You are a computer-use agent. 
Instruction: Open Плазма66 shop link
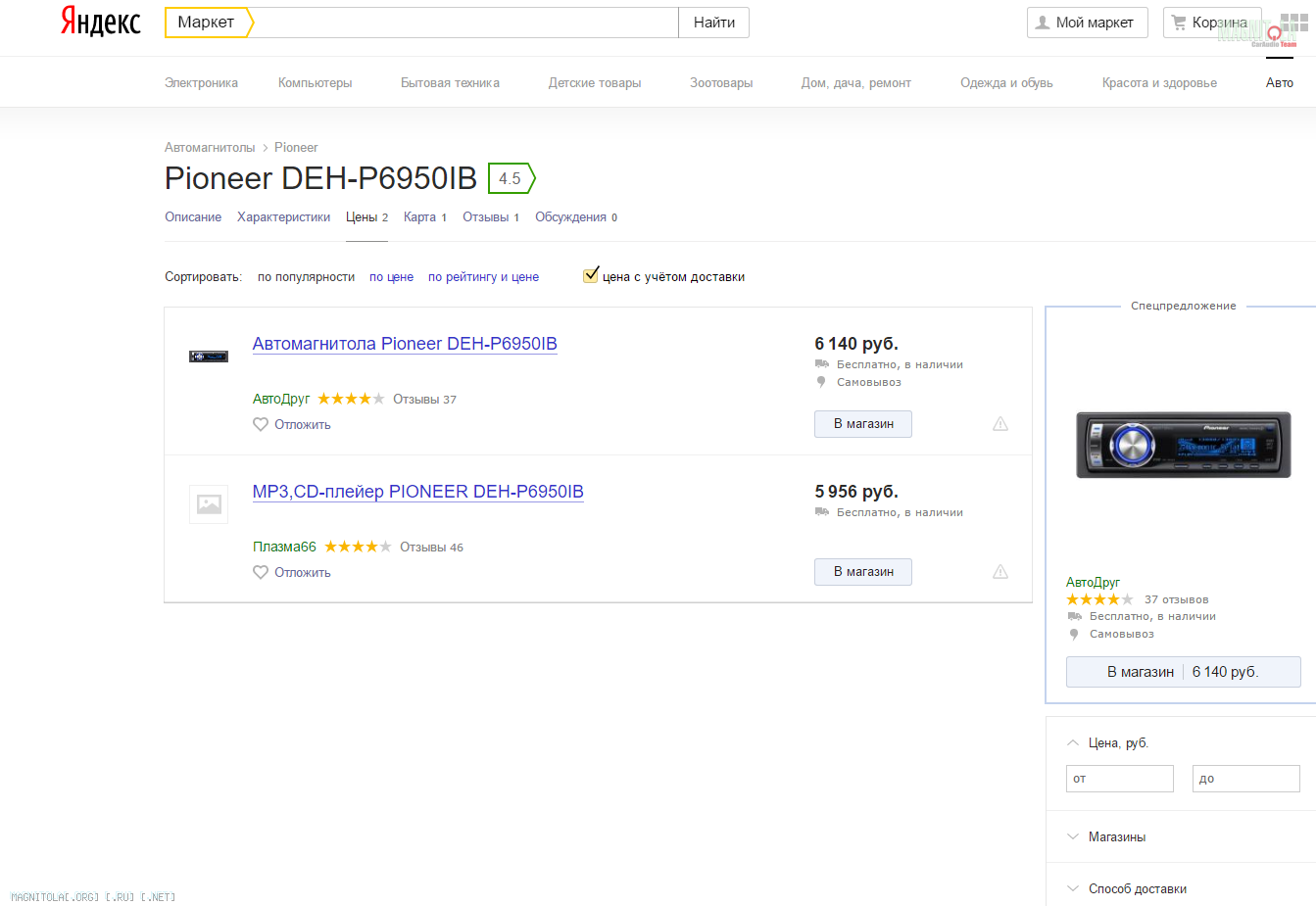click(x=284, y=547)
